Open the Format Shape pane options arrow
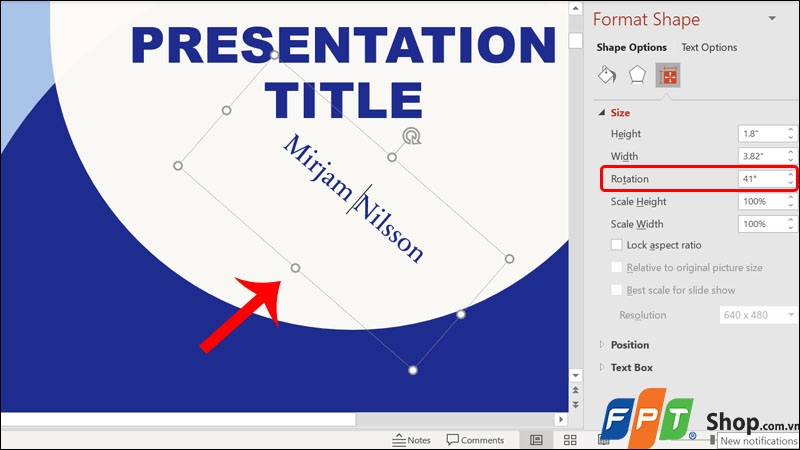This screenshot has width=800, height=450. 772,18
